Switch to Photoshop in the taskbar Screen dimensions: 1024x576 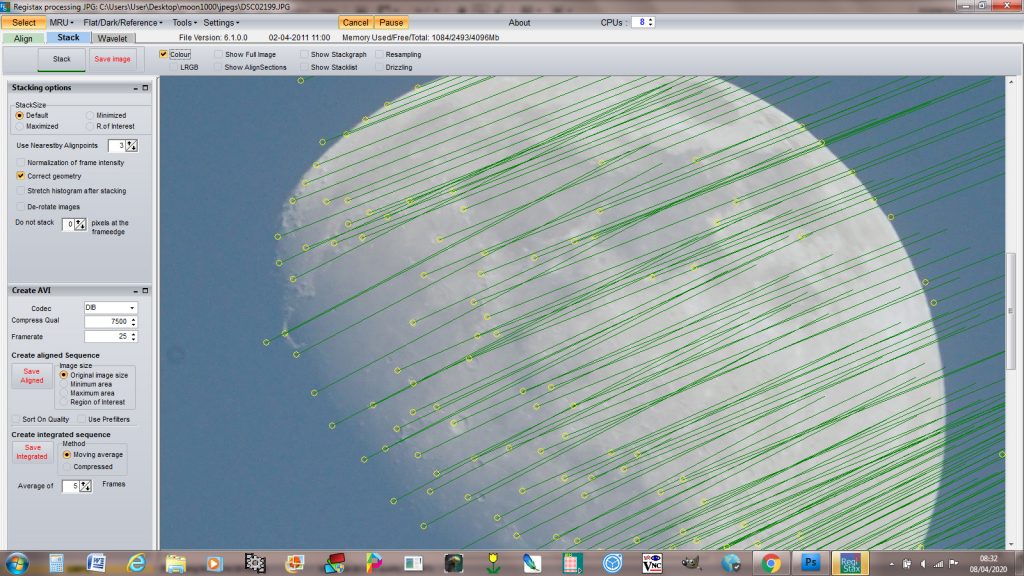click(x=810, y=563)
